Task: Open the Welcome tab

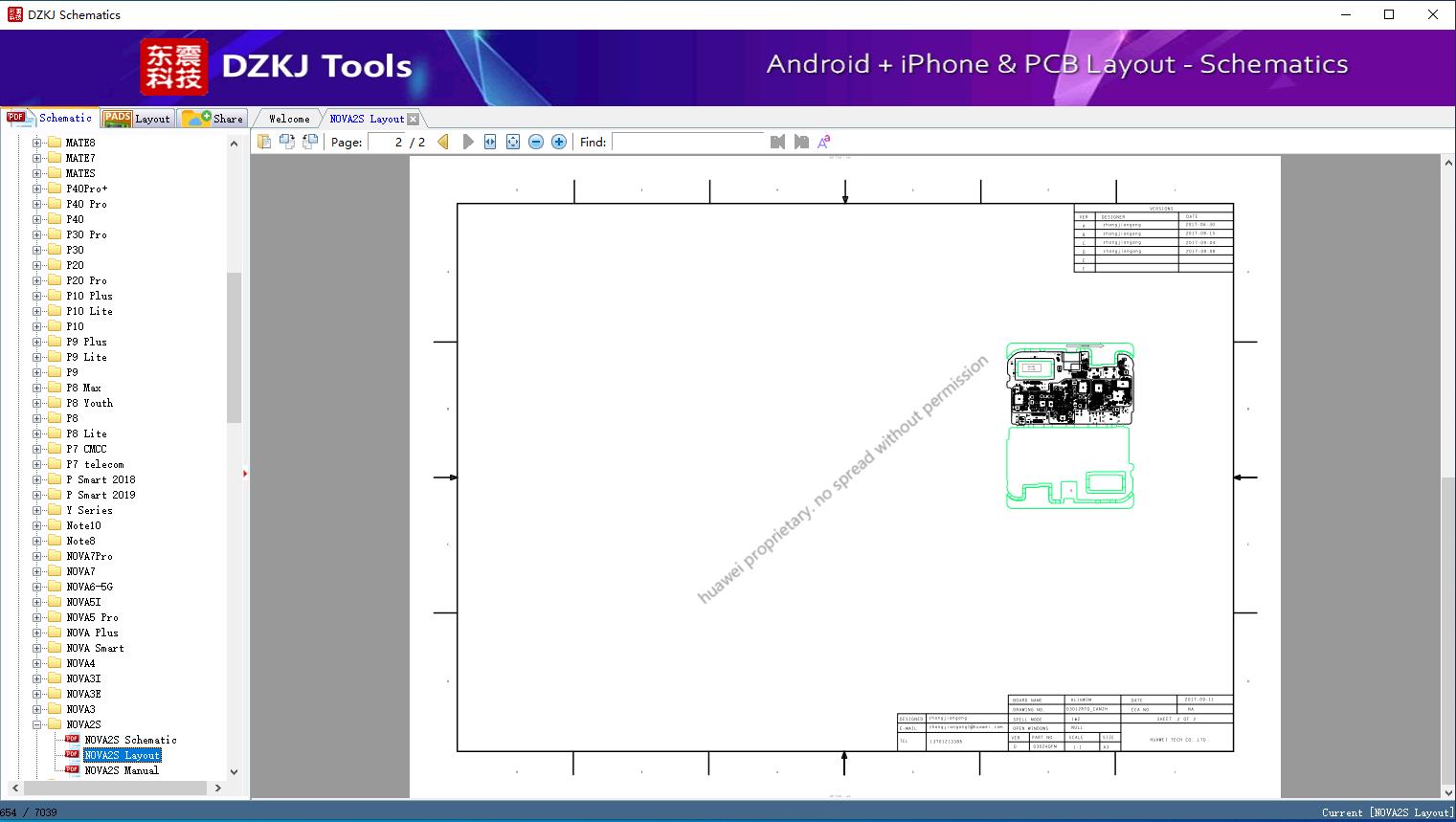Action: pyautogui.click(x=289, y=119)
